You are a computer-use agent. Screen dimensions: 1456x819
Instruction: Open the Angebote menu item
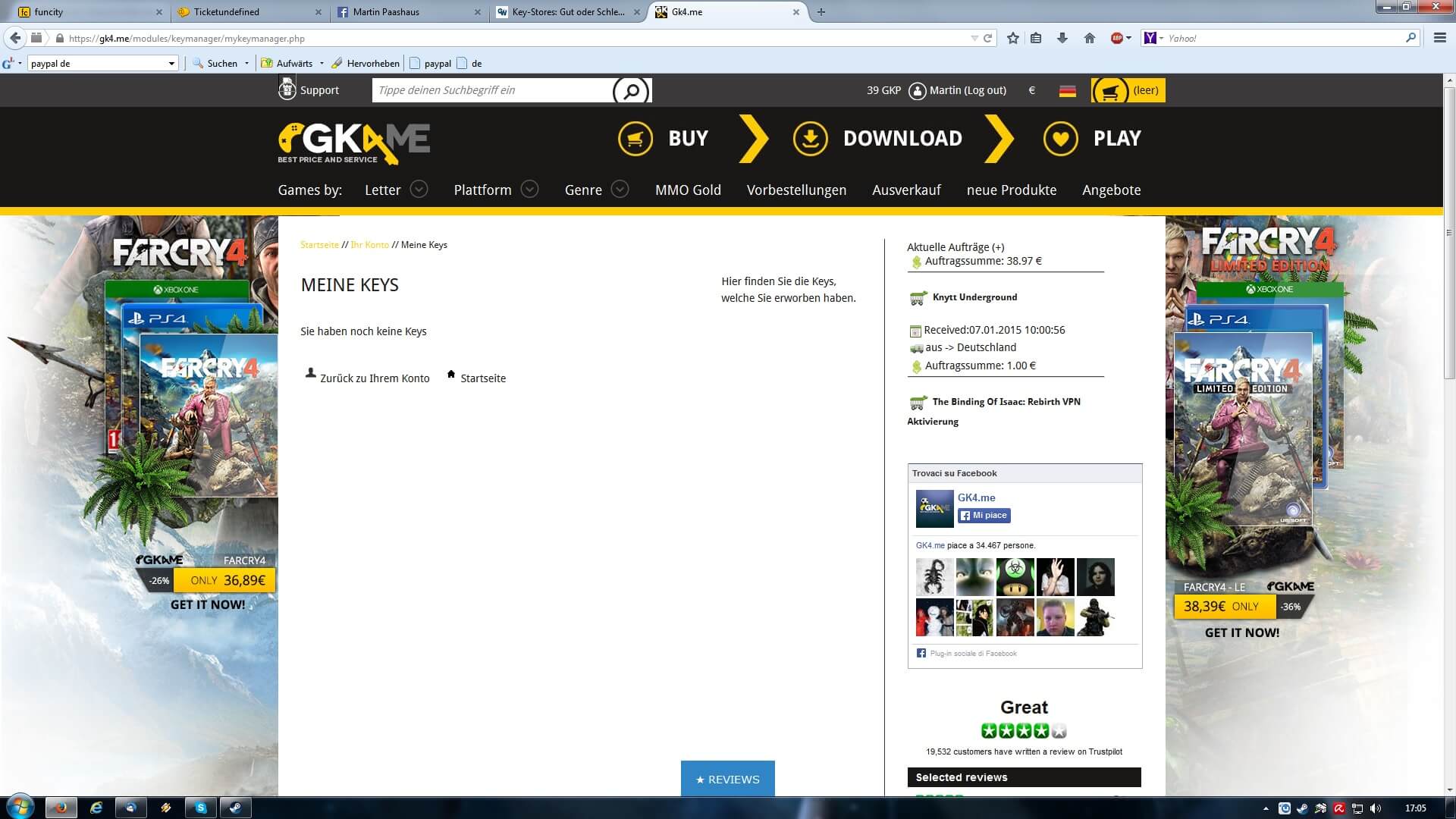1111,190
